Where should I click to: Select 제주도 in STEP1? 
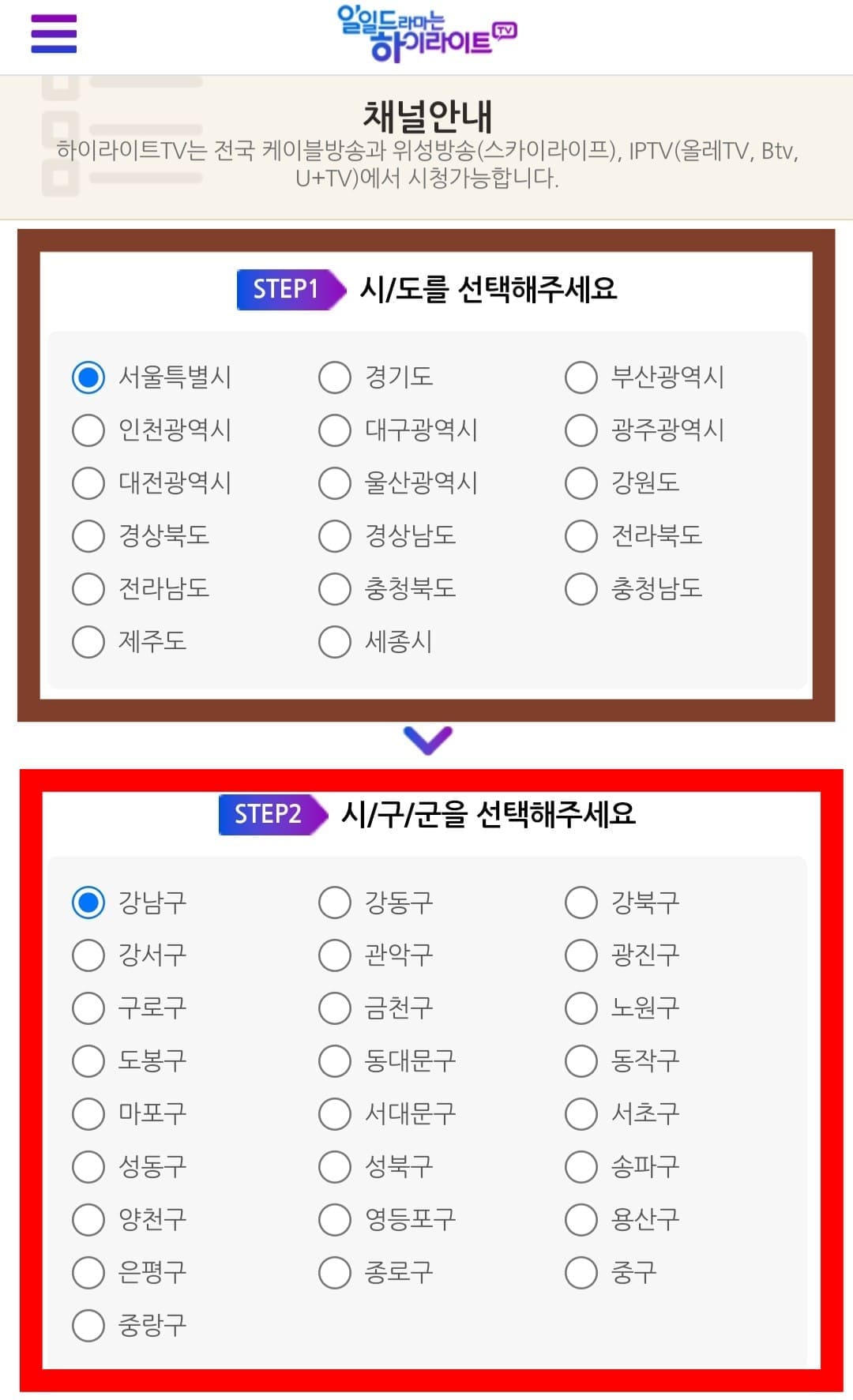pos(87,641)
